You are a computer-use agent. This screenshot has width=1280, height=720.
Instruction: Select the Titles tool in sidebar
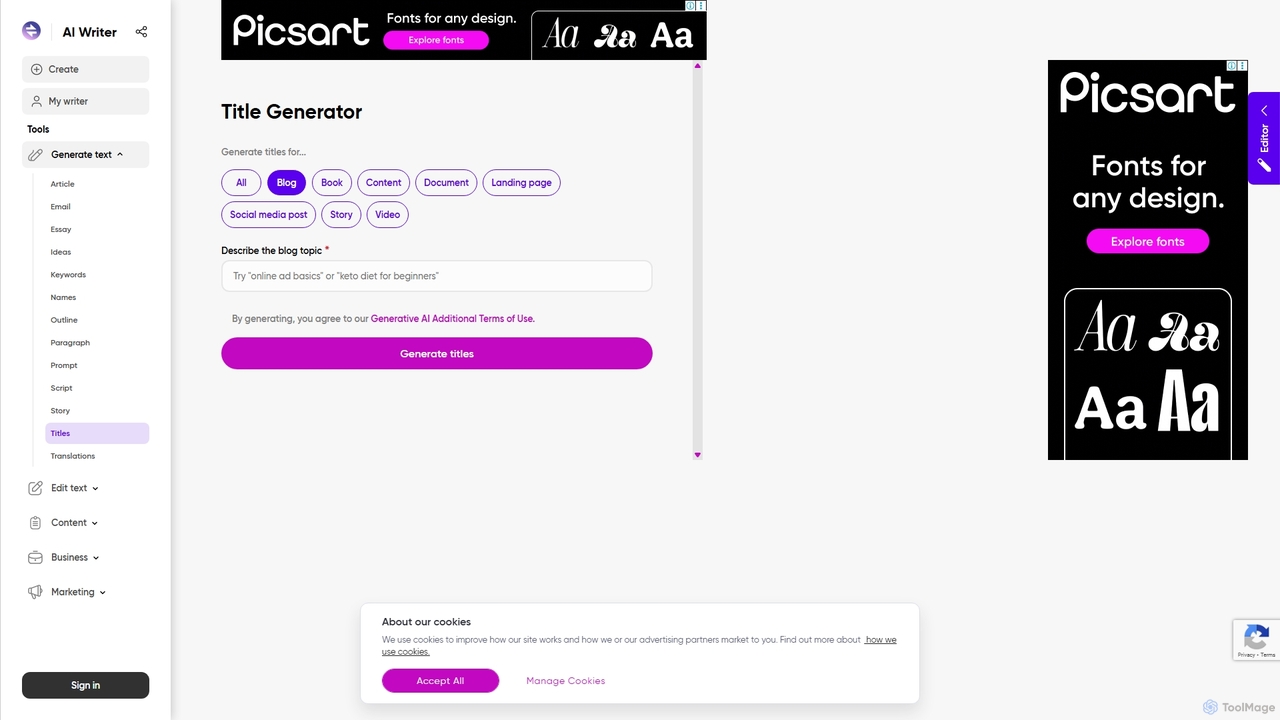click(x=97, y=433)
